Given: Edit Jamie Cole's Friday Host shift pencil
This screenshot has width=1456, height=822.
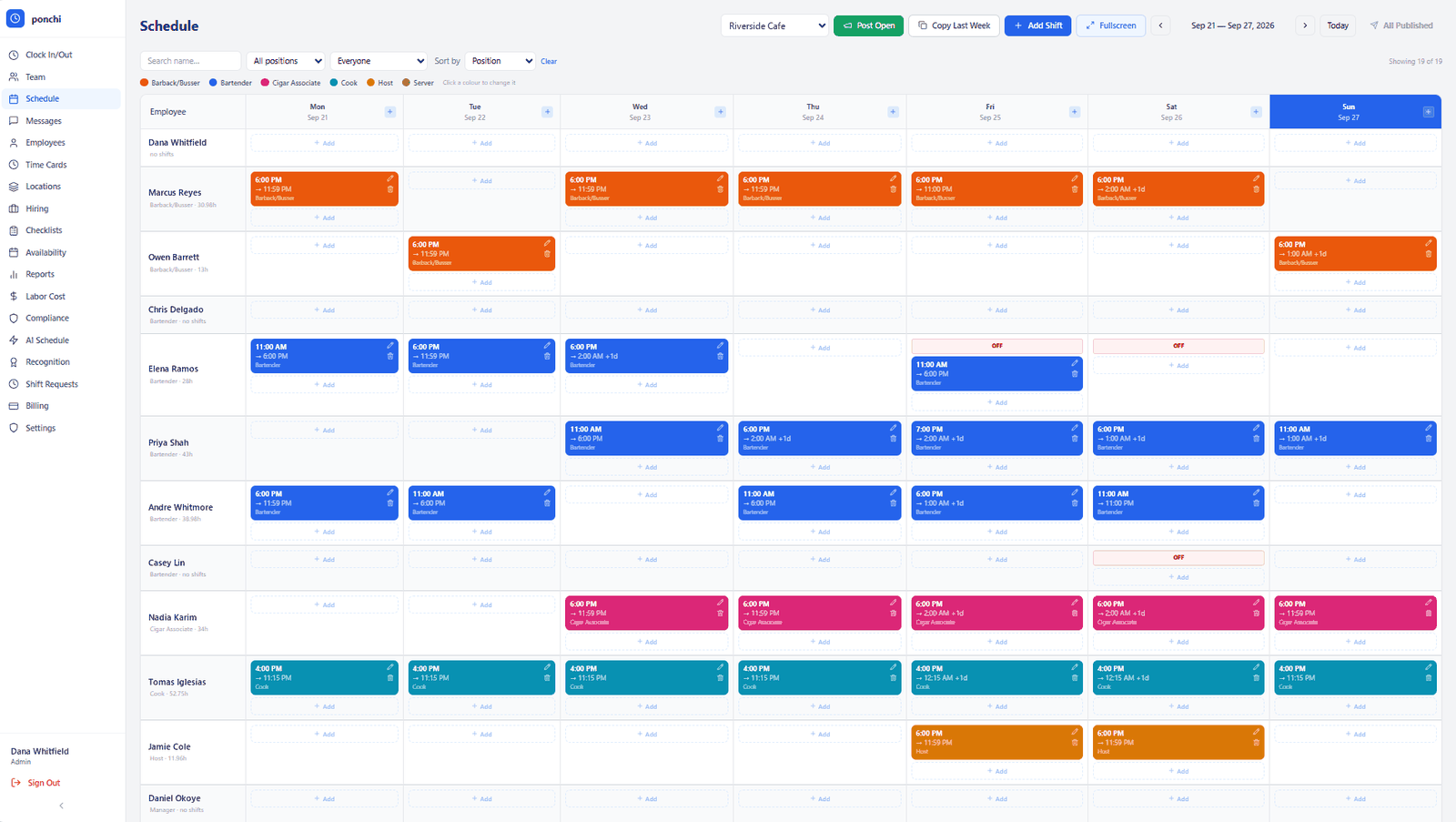Looking at the screenshot, I should pos(1075,732).
